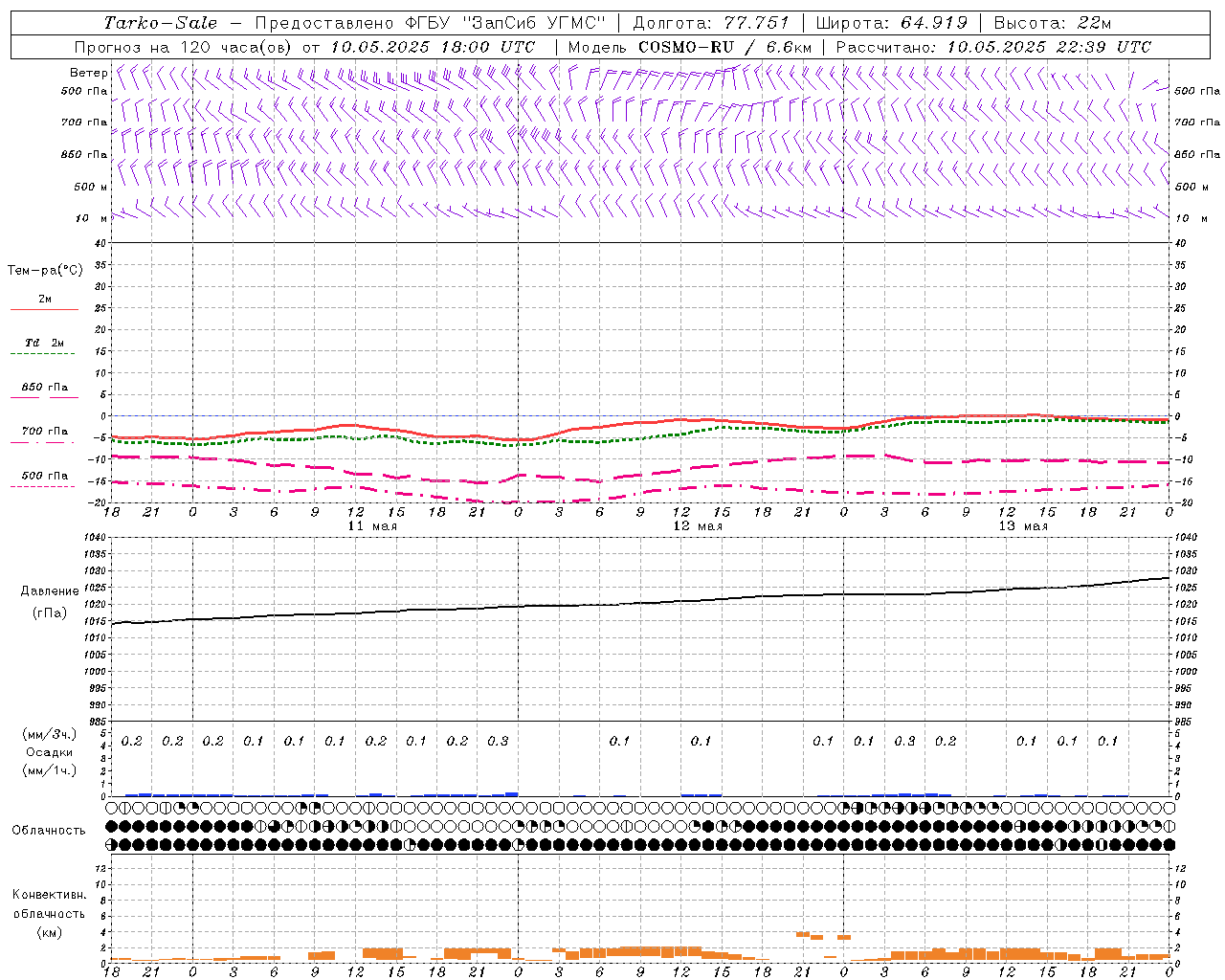Viewport: 1225px width, 980px height.
Task: Click the Tarko-Sale station title
Action: [161, 23]
